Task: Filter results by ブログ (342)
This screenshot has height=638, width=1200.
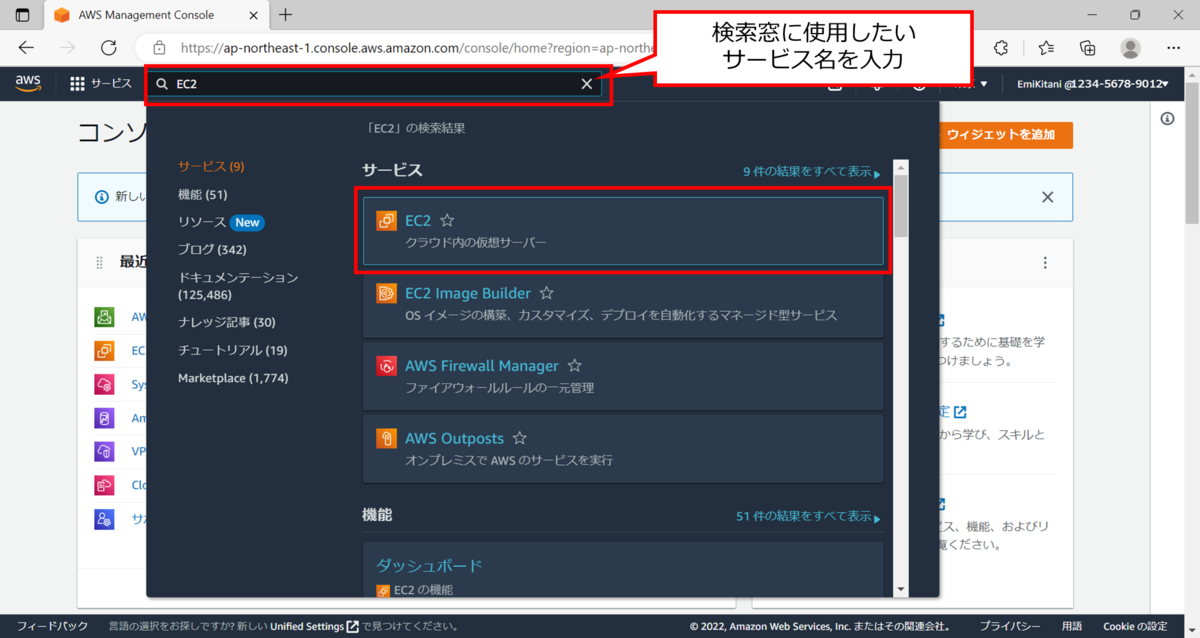Action: pyautogui.click(x=212, y=249)
